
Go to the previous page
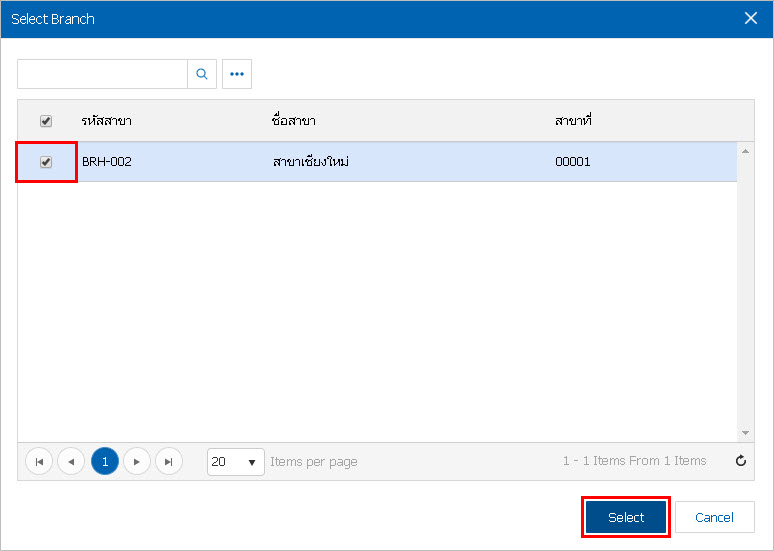pyautogui.click(x=71, y=462)
